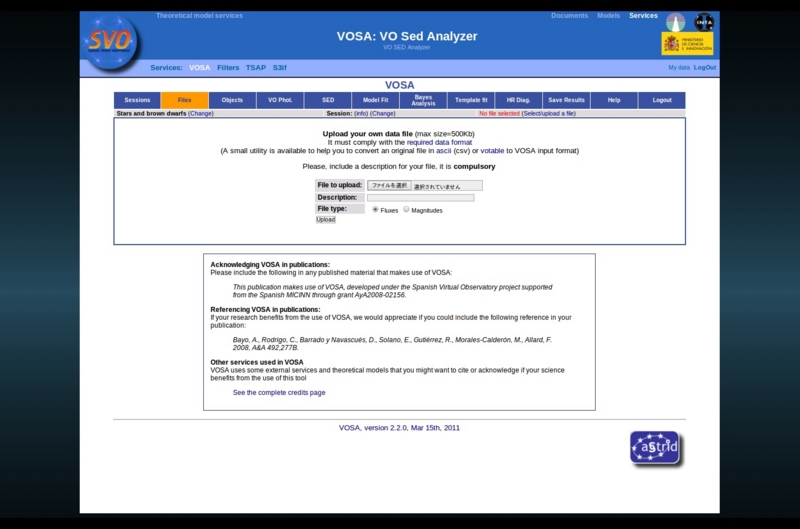Open the Services header menu
The width and height of the screenshot is (800, 529).
coord(643,16)
